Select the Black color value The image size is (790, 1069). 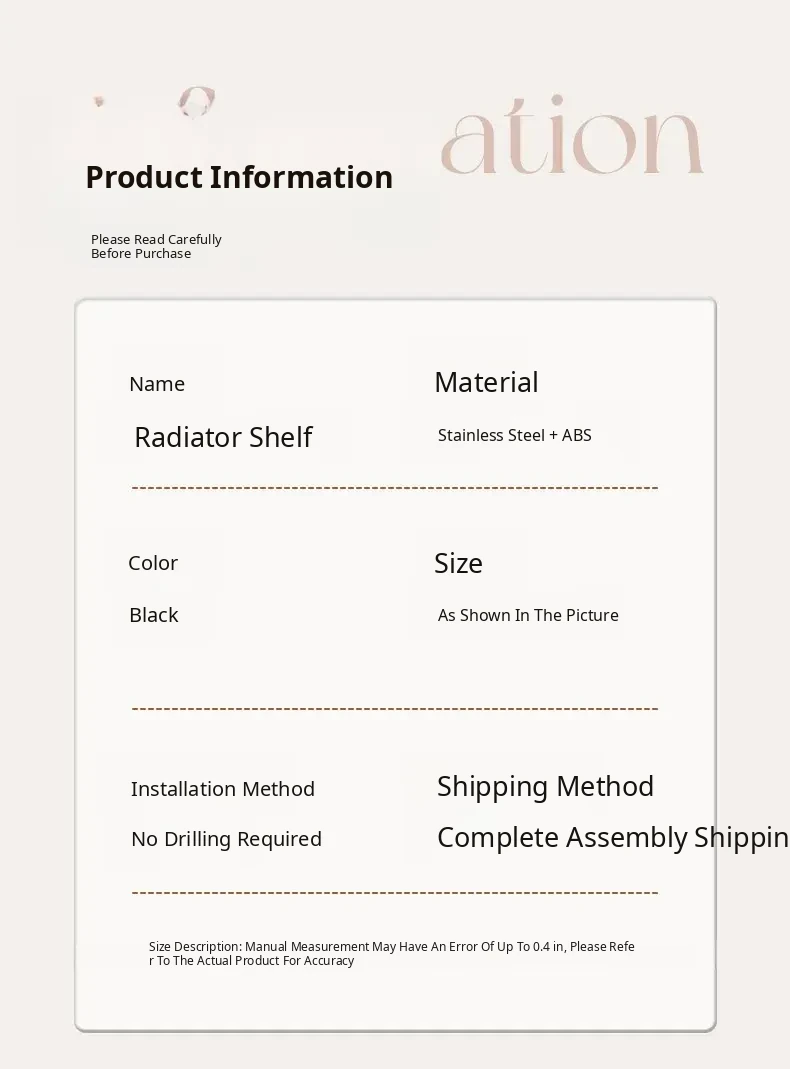coord(154,615)
